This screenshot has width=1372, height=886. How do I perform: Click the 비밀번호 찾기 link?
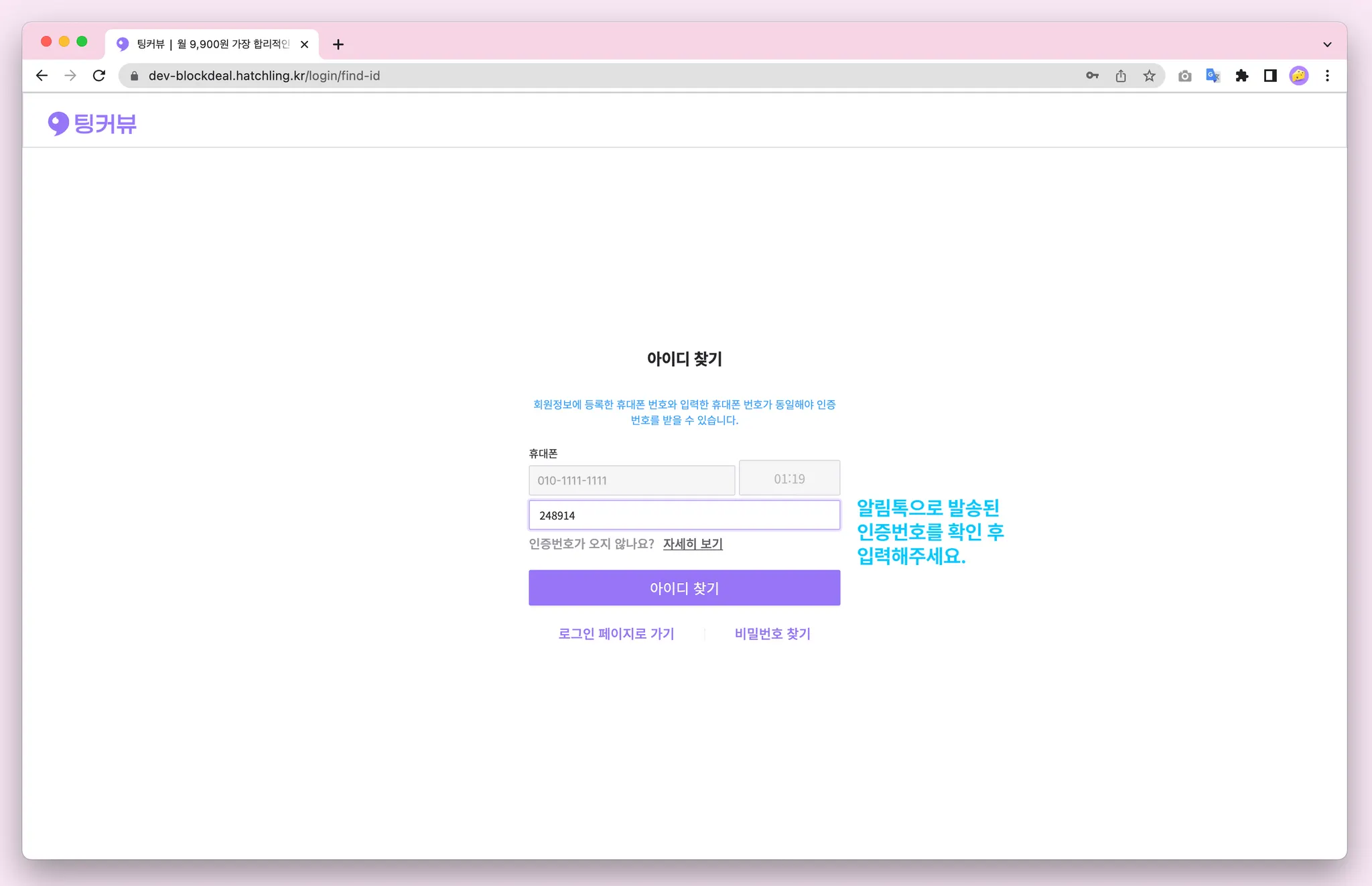point(772,633)
